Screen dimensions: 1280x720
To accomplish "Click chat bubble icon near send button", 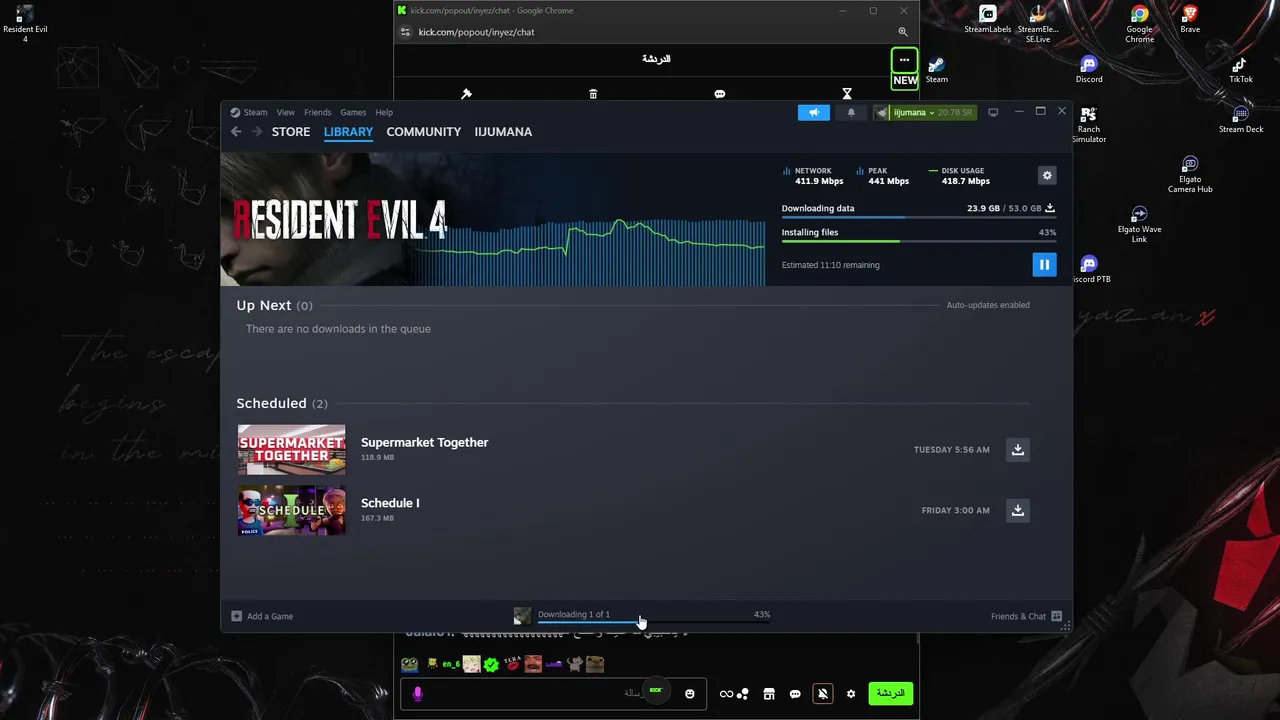I will (795, 694).
